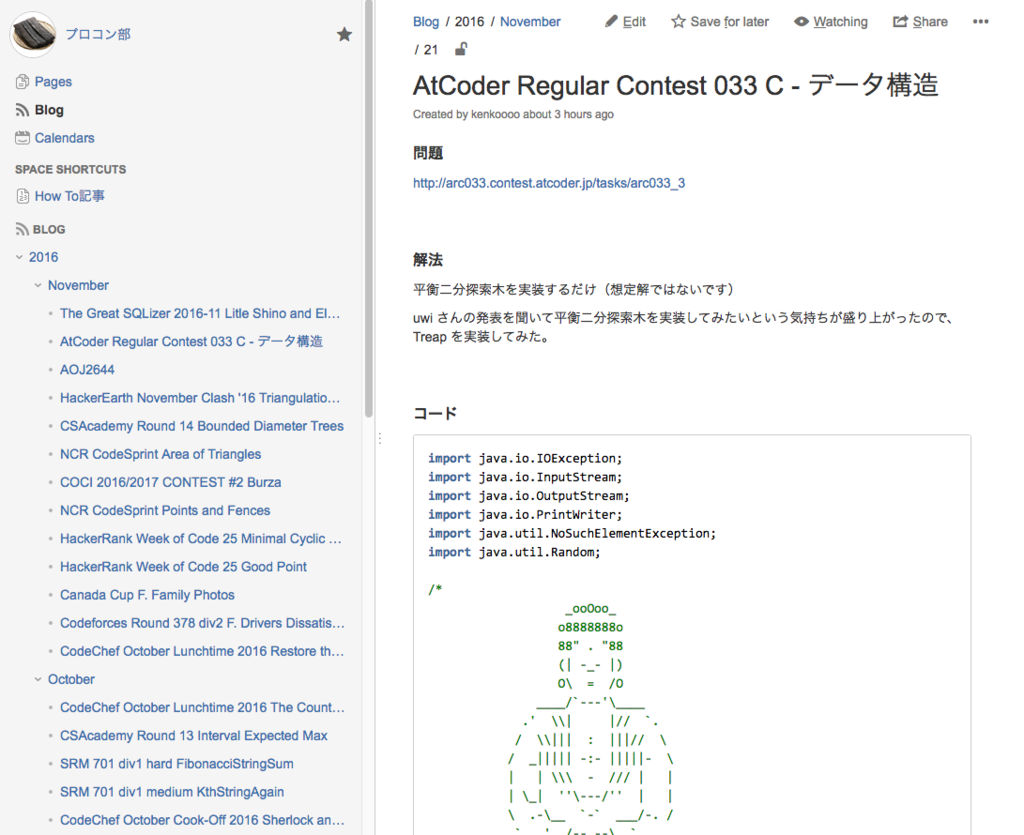Open Canada Cup F. Family Photos
The height and width of the screenshot is (835, 1024).
pyautogui.click(x=147, y=595)
